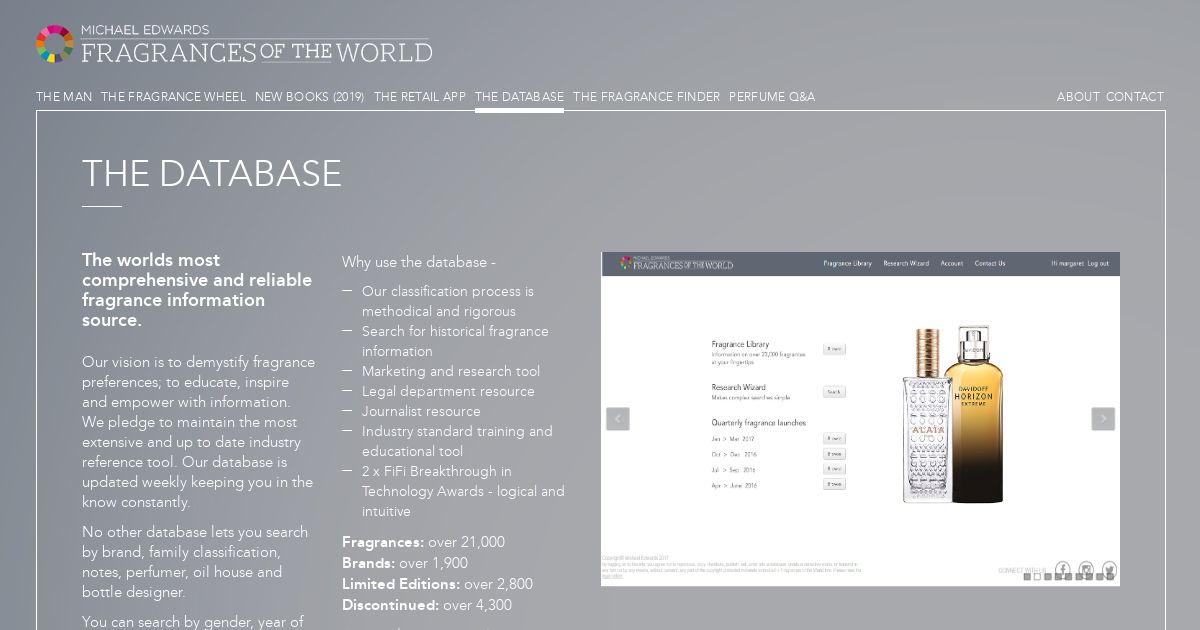Click heading 'The worlds most comprehensive and reliable'
The height and width of the screenshot is (630, 1200).
click(x=197, y=290)
